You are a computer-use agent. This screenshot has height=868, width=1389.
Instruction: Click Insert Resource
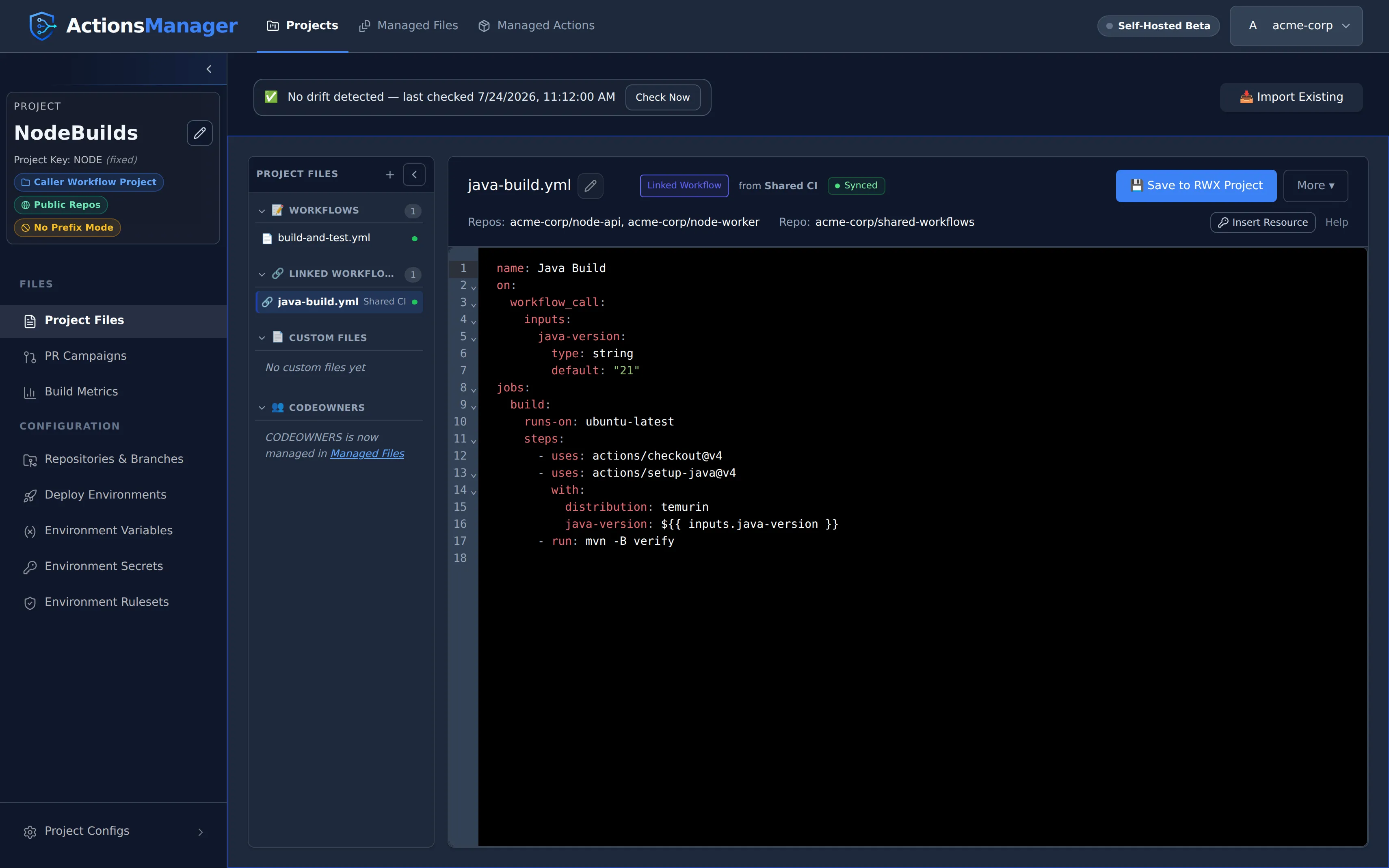1263,222
